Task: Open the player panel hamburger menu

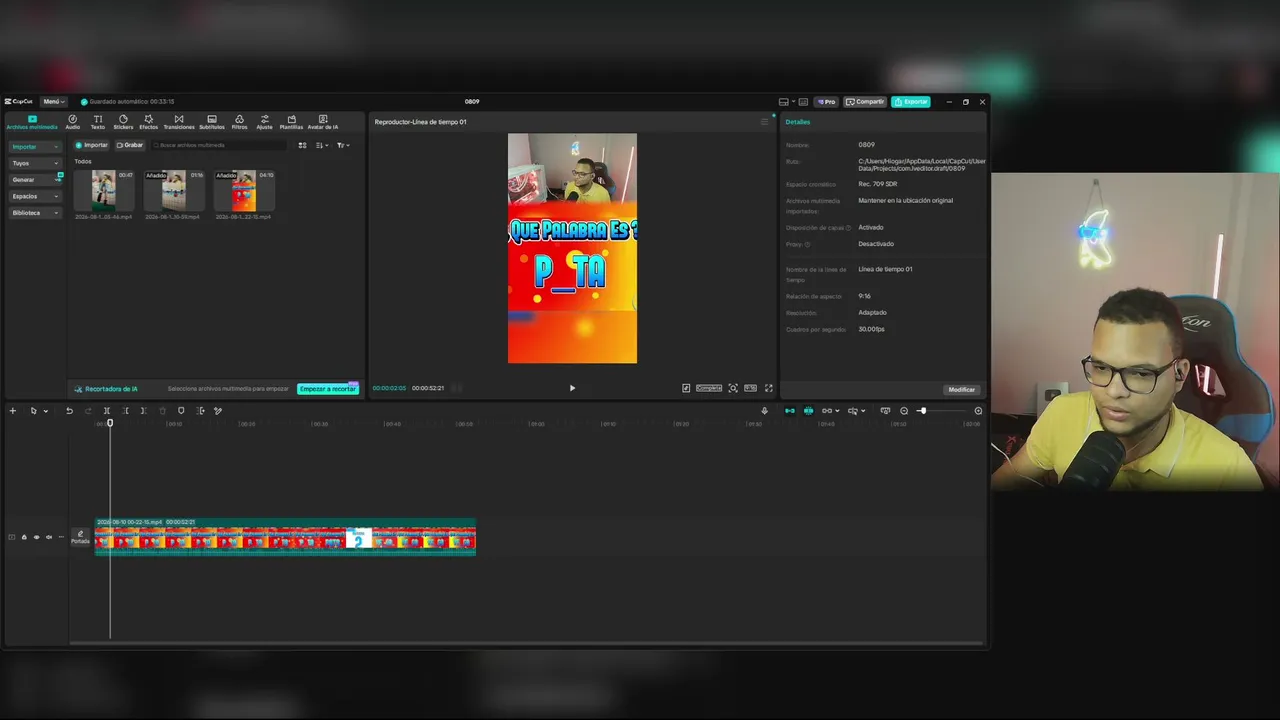Action: (x=764, y=122)
